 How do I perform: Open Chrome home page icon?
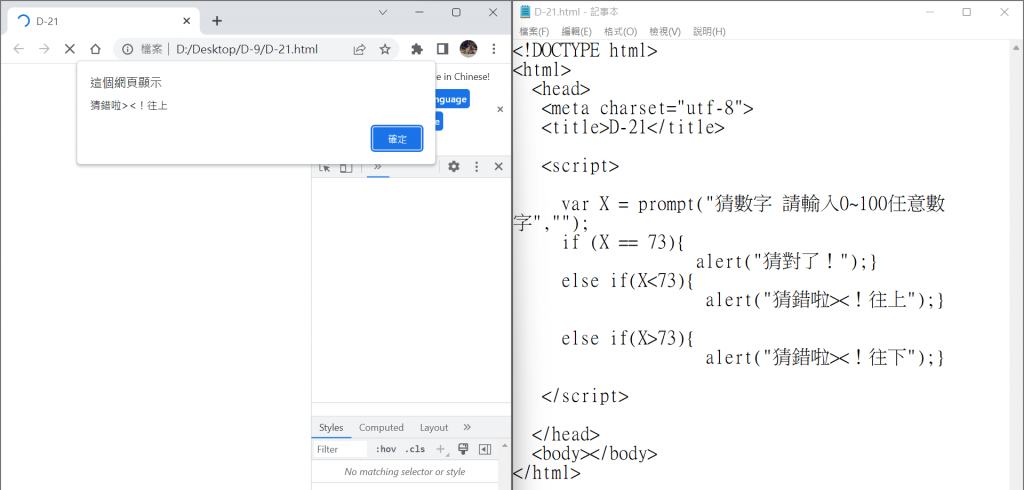click(x=95, y=49)
